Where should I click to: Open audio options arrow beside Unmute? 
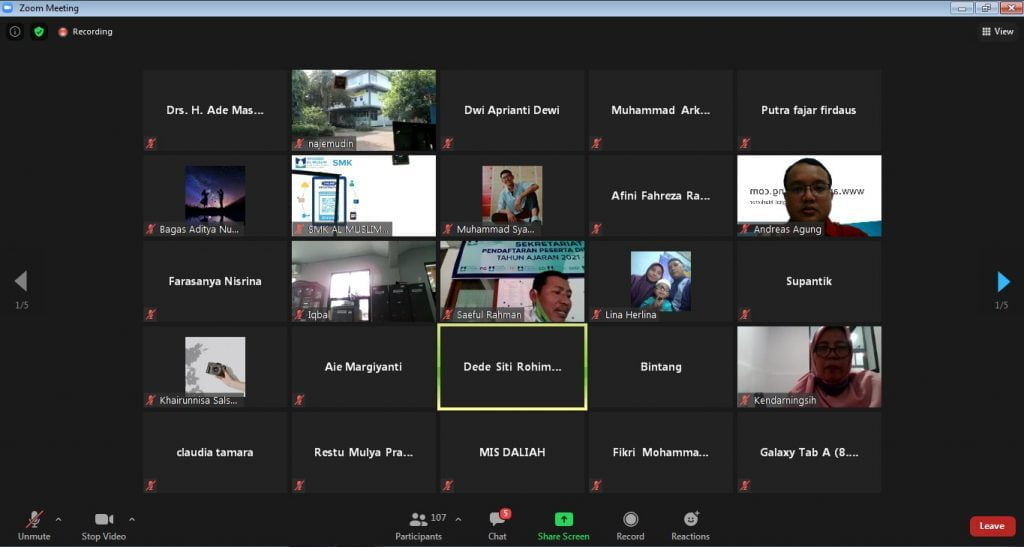click(58, 520)
